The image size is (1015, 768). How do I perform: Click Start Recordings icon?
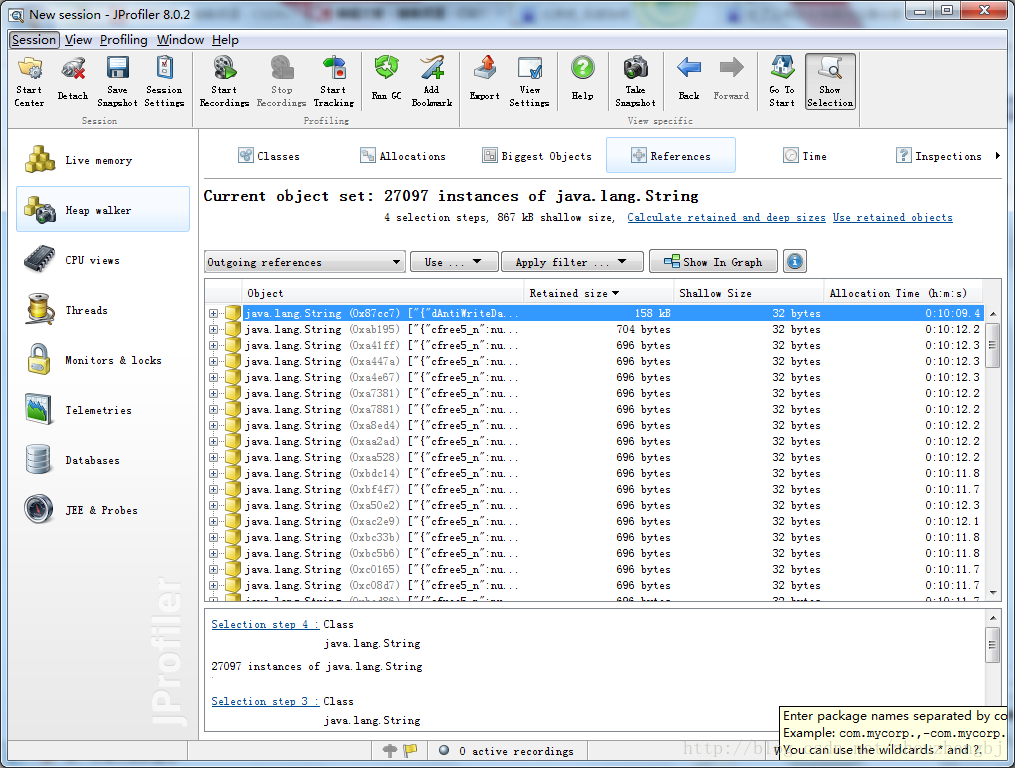coord(224,82)
